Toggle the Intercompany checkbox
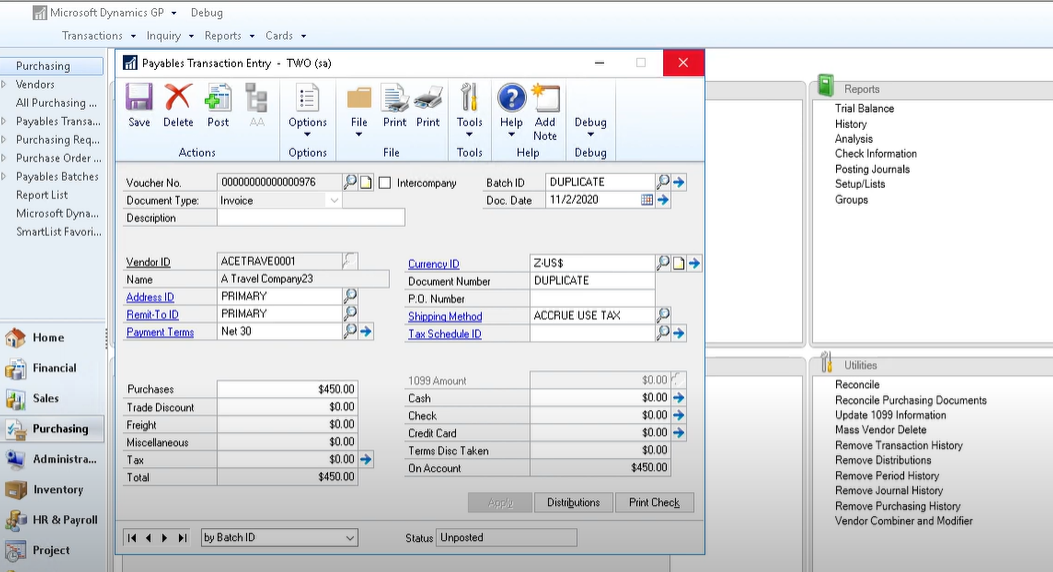This screenshot has width=1053, height=572. pos(385,183)
